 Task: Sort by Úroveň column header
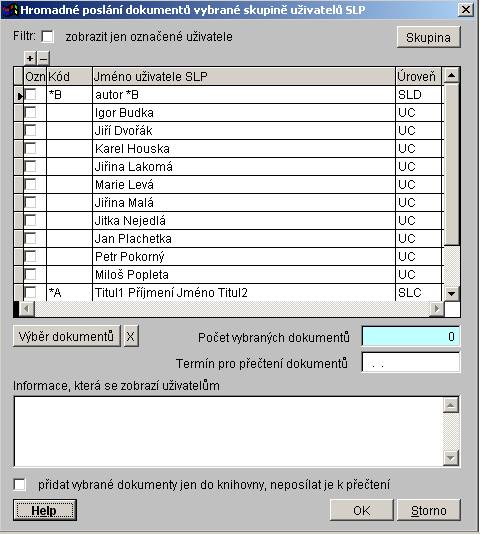(418, 76)
